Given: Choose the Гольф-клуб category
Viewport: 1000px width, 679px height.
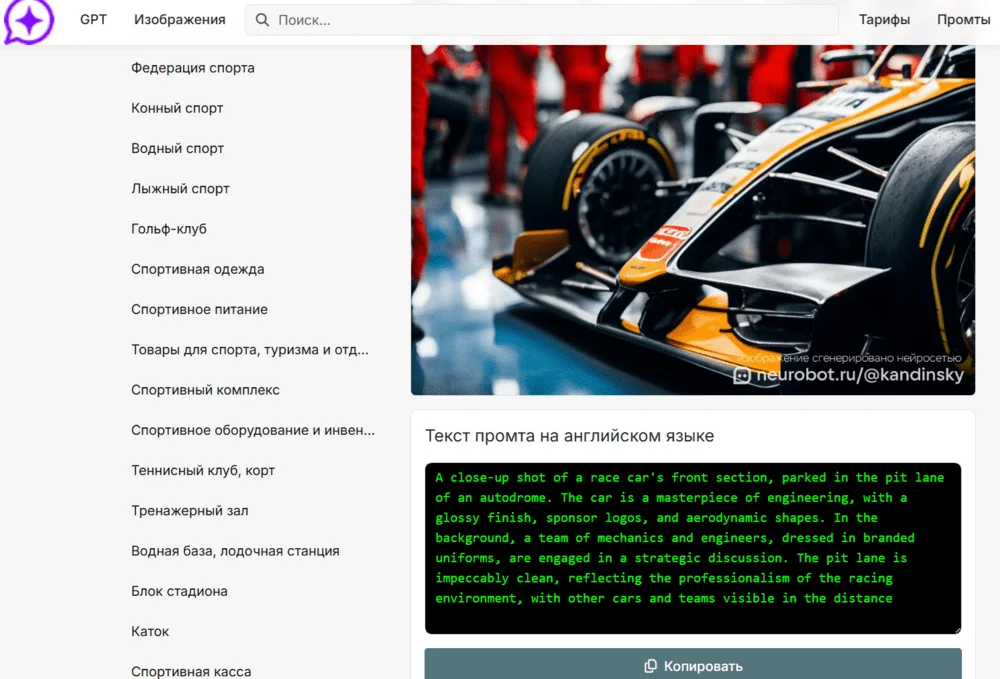Looking at the screenshot, I should point(169,229).
